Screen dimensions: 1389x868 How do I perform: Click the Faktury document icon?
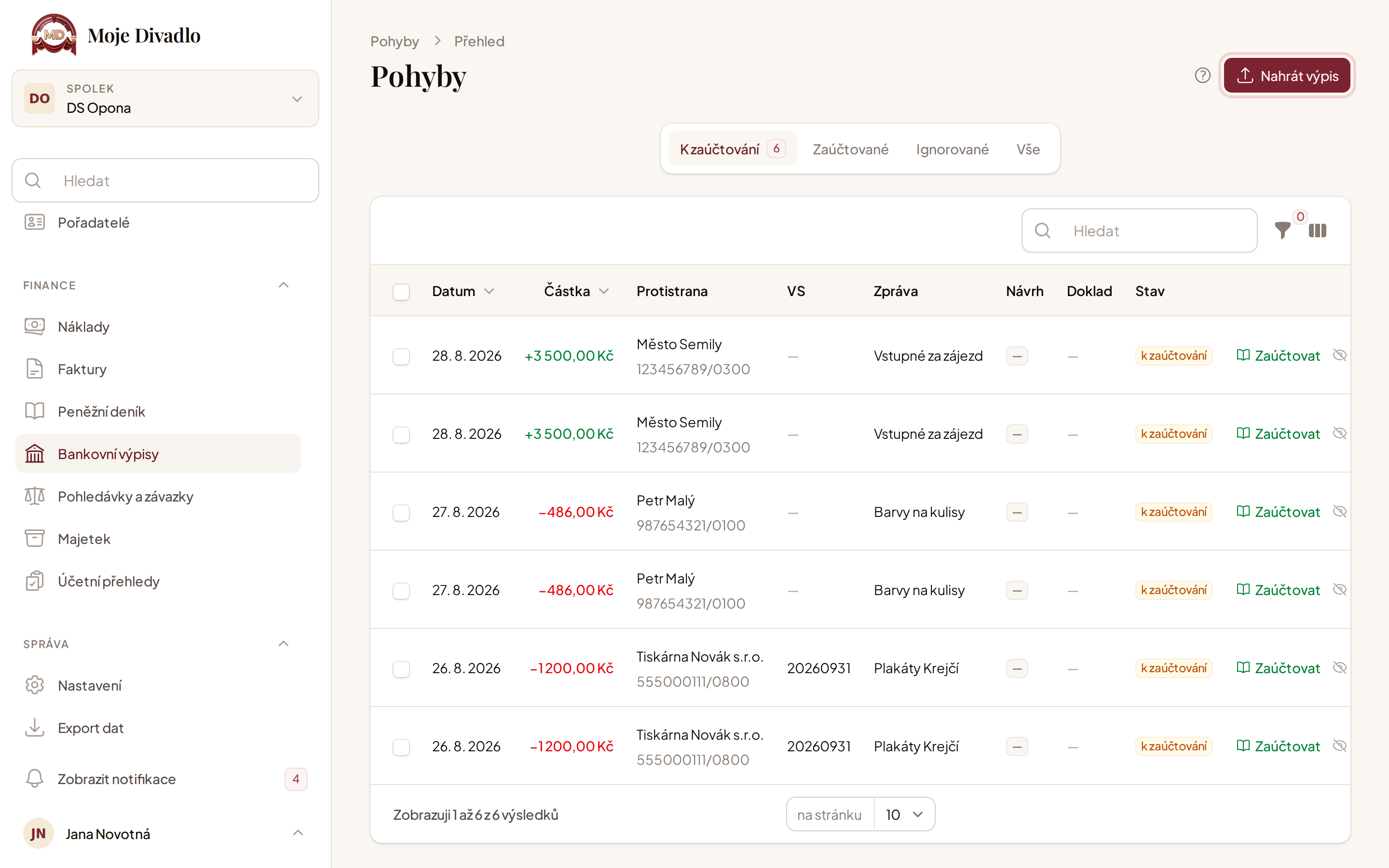(x=34, y=369)
